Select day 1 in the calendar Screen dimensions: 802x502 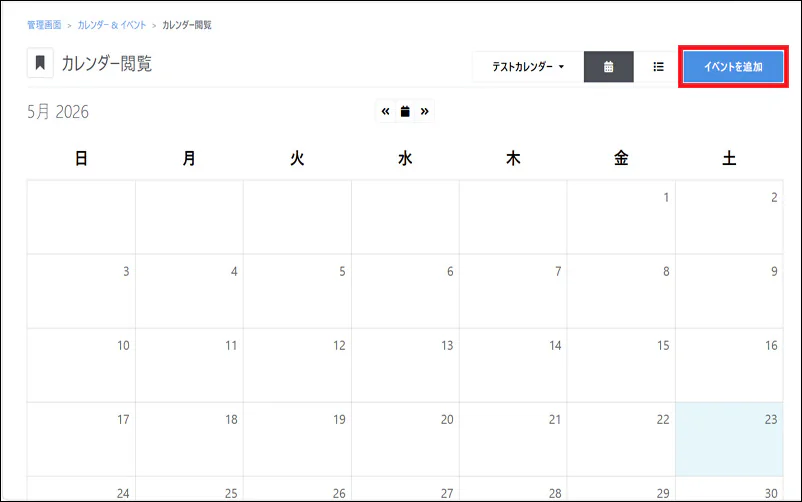(621, 217)
